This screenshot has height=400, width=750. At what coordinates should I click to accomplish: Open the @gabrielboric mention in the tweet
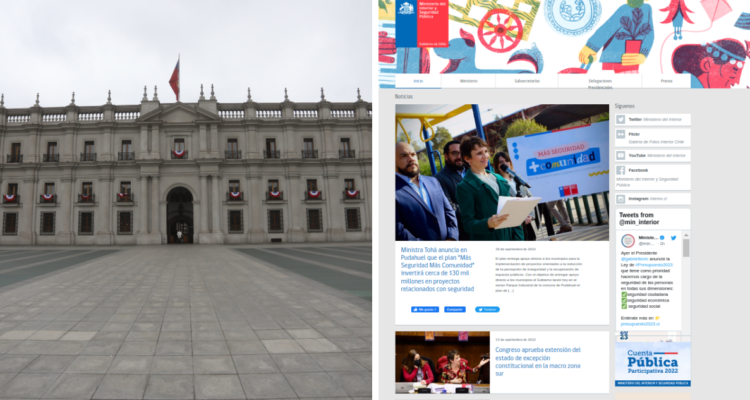click(636, 259)
